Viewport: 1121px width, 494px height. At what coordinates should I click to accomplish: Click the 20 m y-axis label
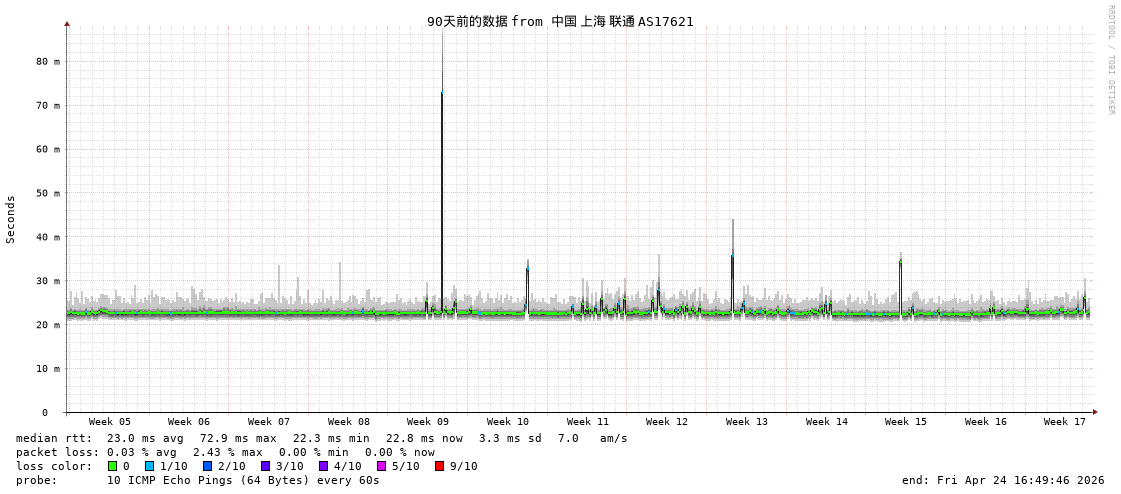click(x=48, y=325)
